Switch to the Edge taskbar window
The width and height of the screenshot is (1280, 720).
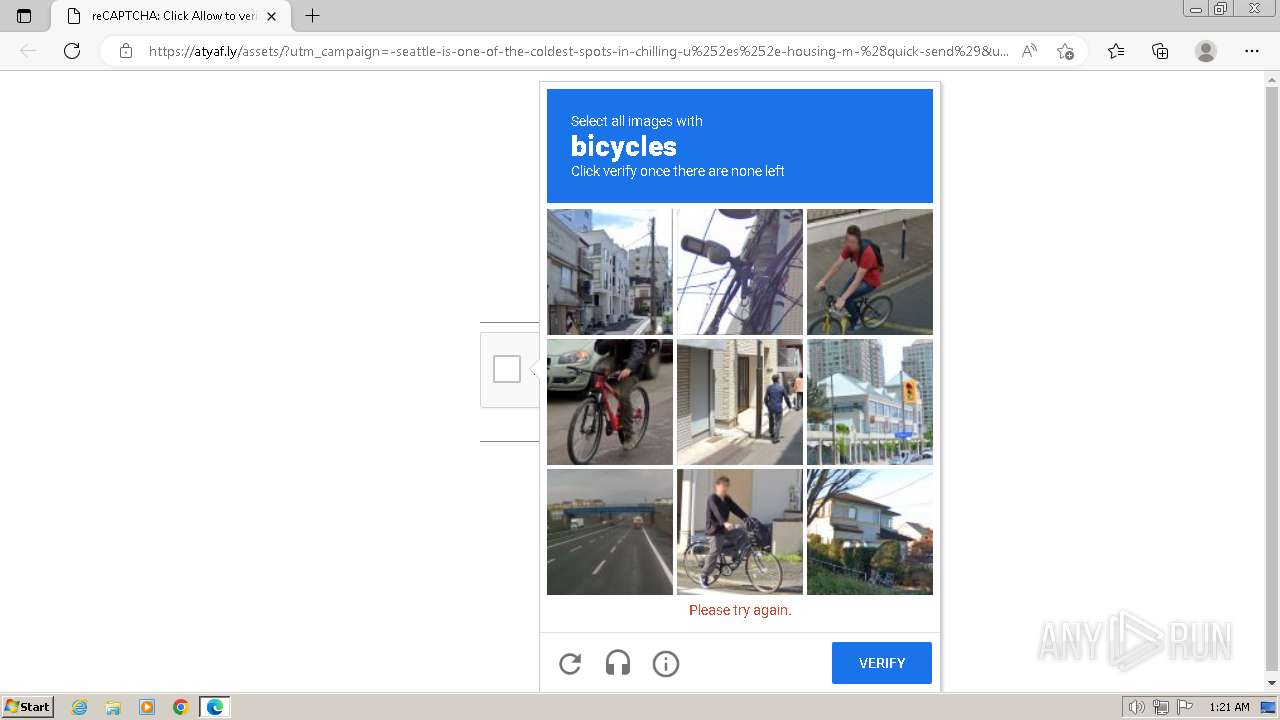click(215, 707)
